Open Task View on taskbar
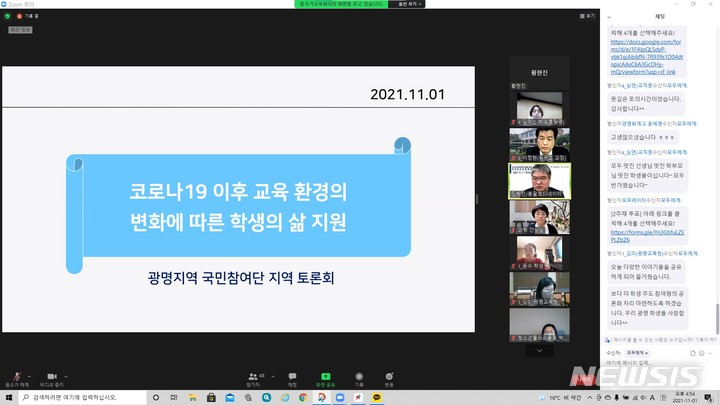Viewport: 720px width, 405px height. pyautogui.click(x=174, y=398)
